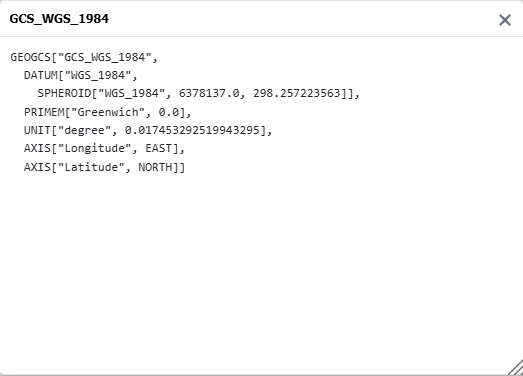Click the "Longitude" axis text
This screenshot has width=523, height=376.
94,148
